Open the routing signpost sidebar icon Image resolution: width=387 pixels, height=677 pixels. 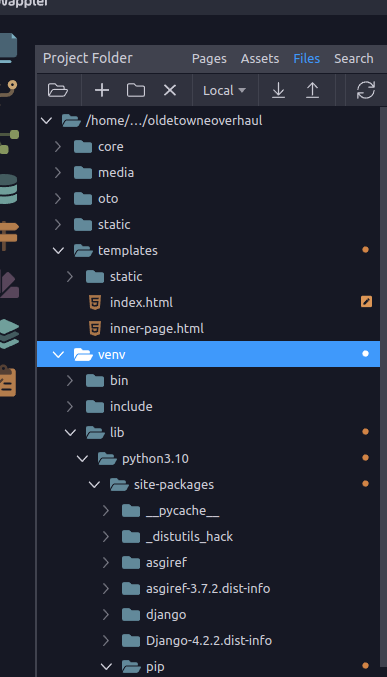[x=9, y=235]
